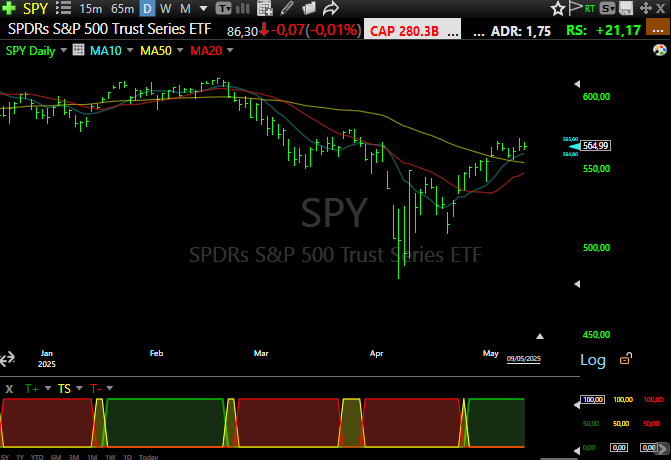Viewport: 671px width, 460px height.
Task: Click the white-boxed 100,00 scale value
Action: (x=593, y=399)
